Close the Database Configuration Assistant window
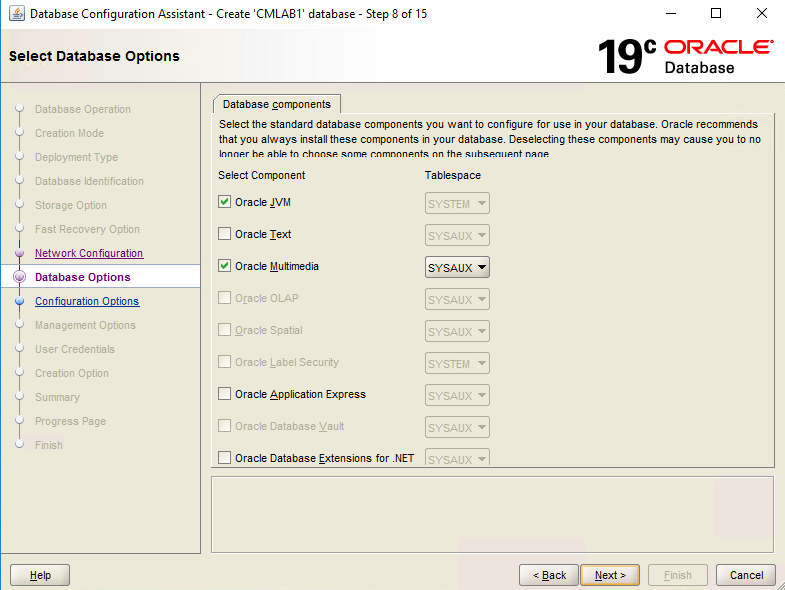The image size is (785, 590). (x=761, y=14)
